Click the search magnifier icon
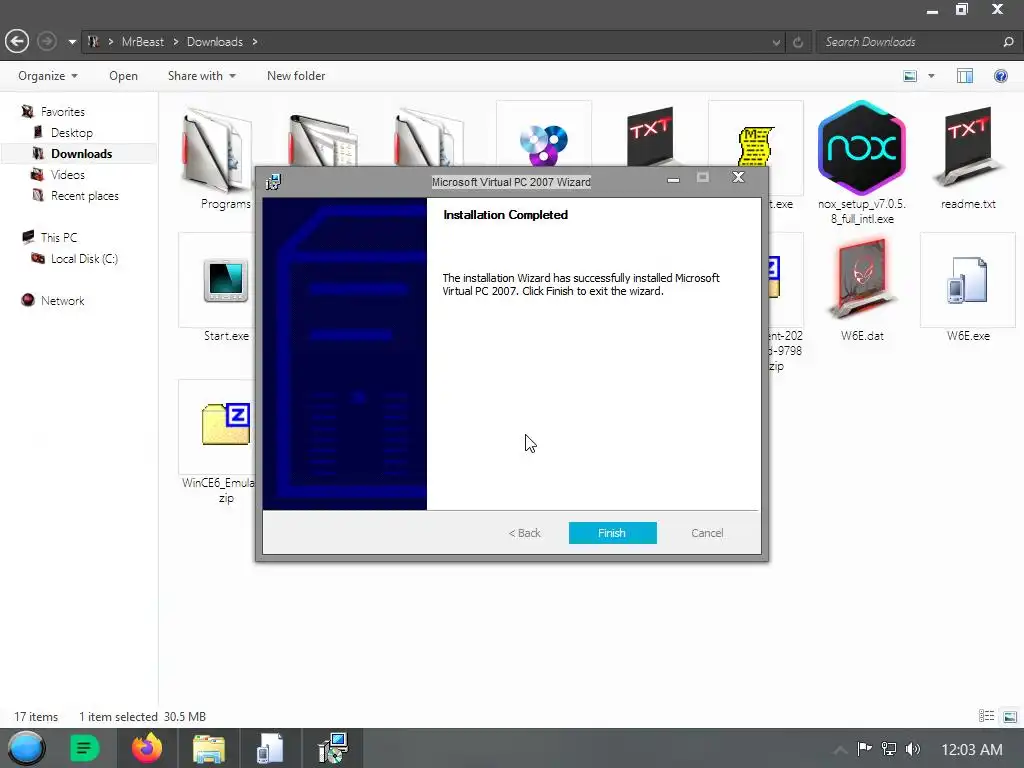Screen dimensions: 1024x768 (1008, 42)
